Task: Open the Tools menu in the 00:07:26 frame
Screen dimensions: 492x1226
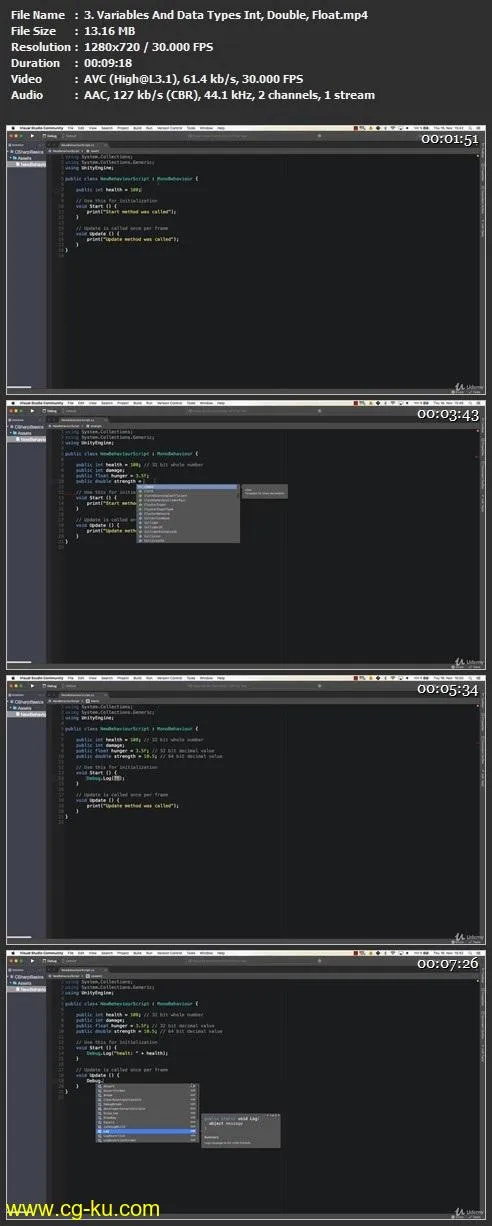Action: [x=191, y=953]
